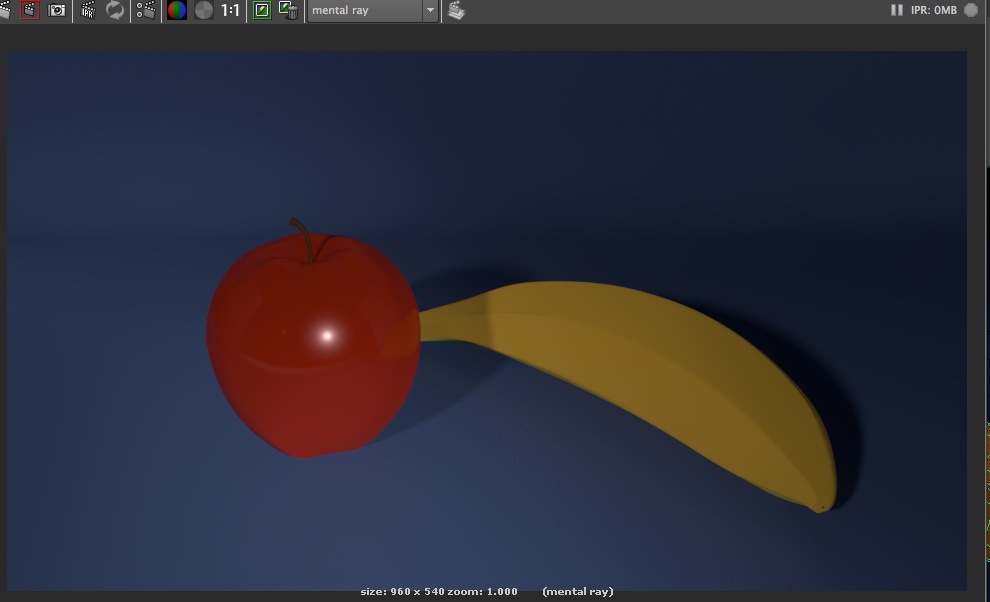Image resolution: width=990 pixels, height=602 pixels.
Task: Open the Render Settings window icon
Action: pyautogui.click(x=145, y=10)
